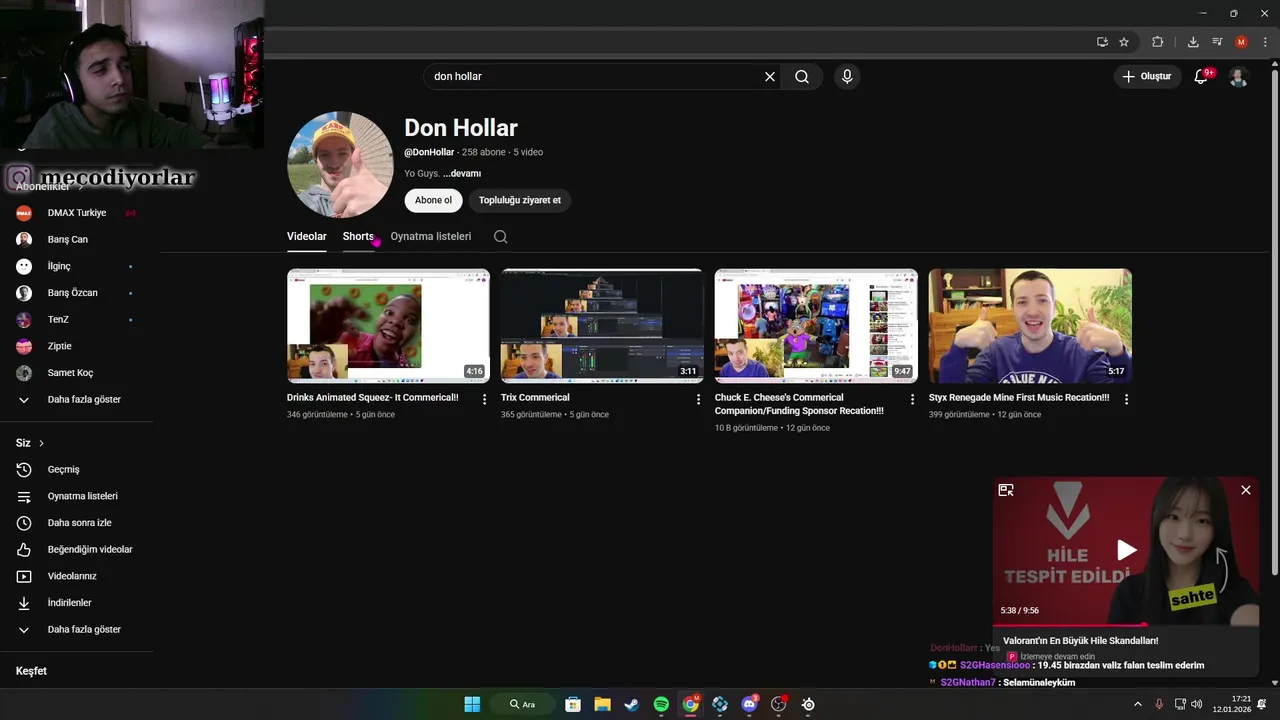1280x720 pixels.
Task: Click the magnifier search button beside search box
Action: click(802, 77)
